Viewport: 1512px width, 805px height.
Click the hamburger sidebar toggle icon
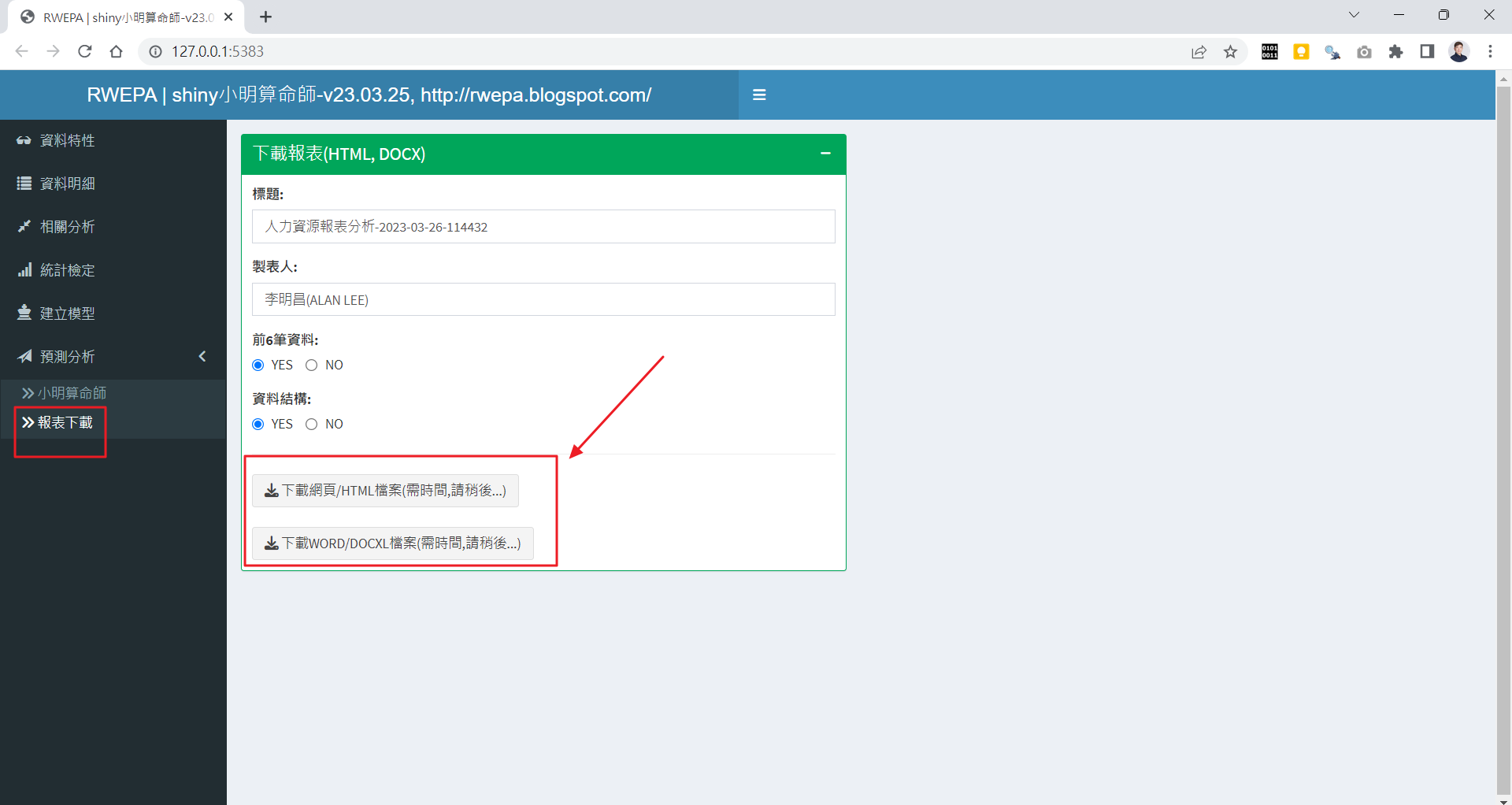point(759,95)
